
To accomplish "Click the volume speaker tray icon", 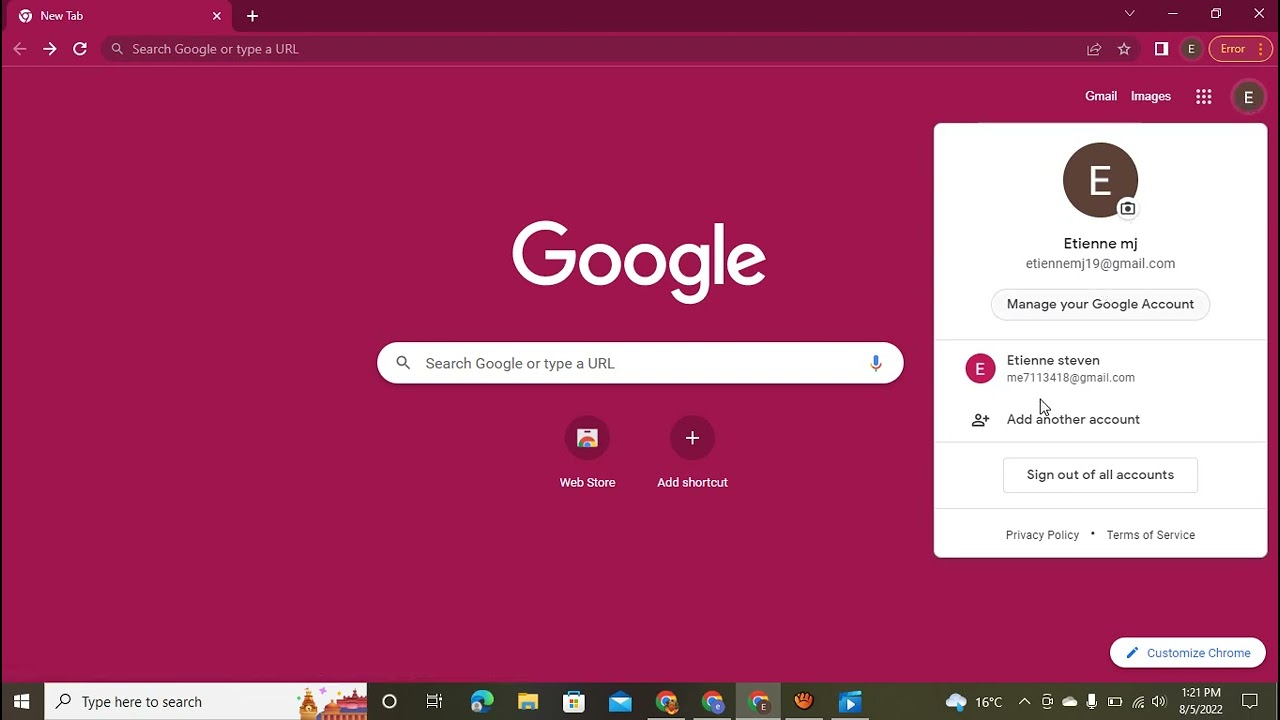I will pyautogui.click(x=1159, y=702).
